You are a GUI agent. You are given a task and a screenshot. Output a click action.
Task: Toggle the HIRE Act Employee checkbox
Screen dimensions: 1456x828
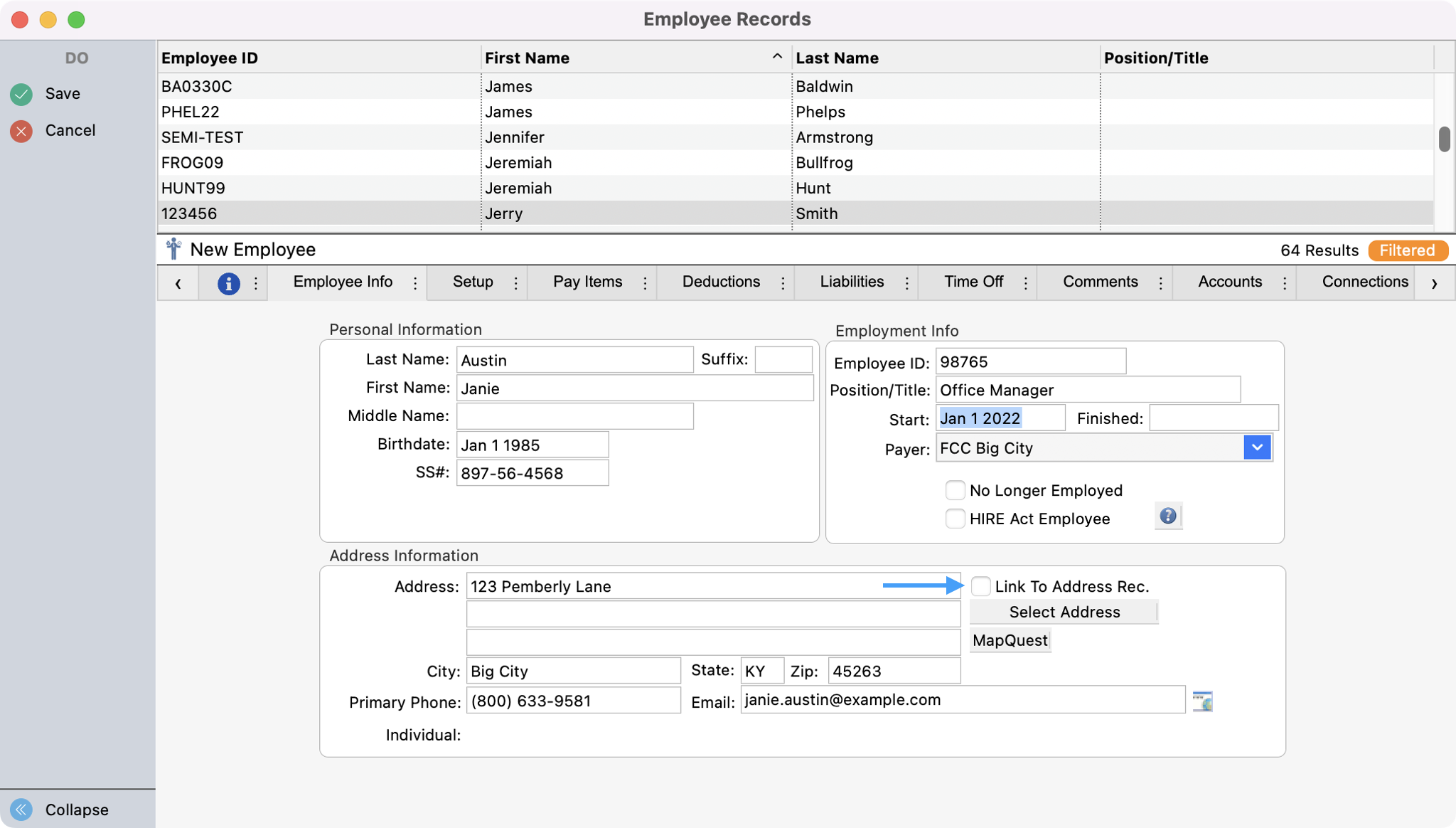pyautogui.click(x=955, y=519)
